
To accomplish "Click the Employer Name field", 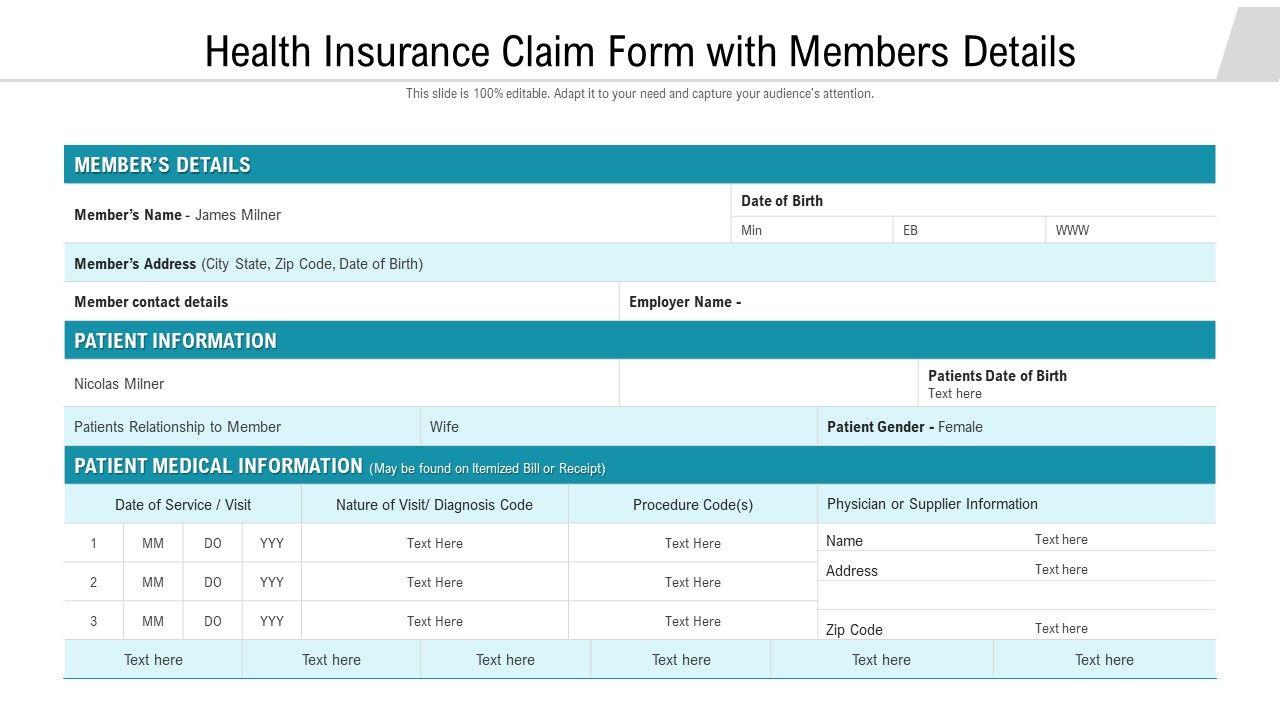I will 685,302.
